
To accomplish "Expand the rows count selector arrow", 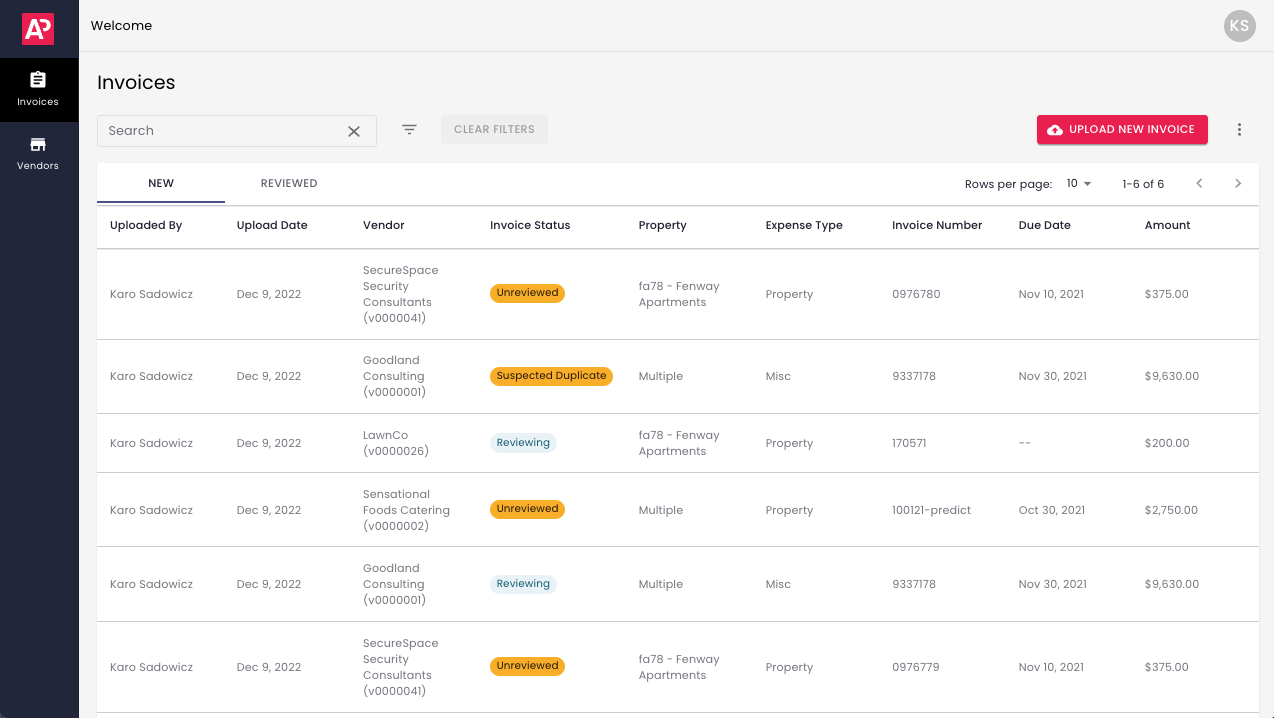I will (1086, 184).
